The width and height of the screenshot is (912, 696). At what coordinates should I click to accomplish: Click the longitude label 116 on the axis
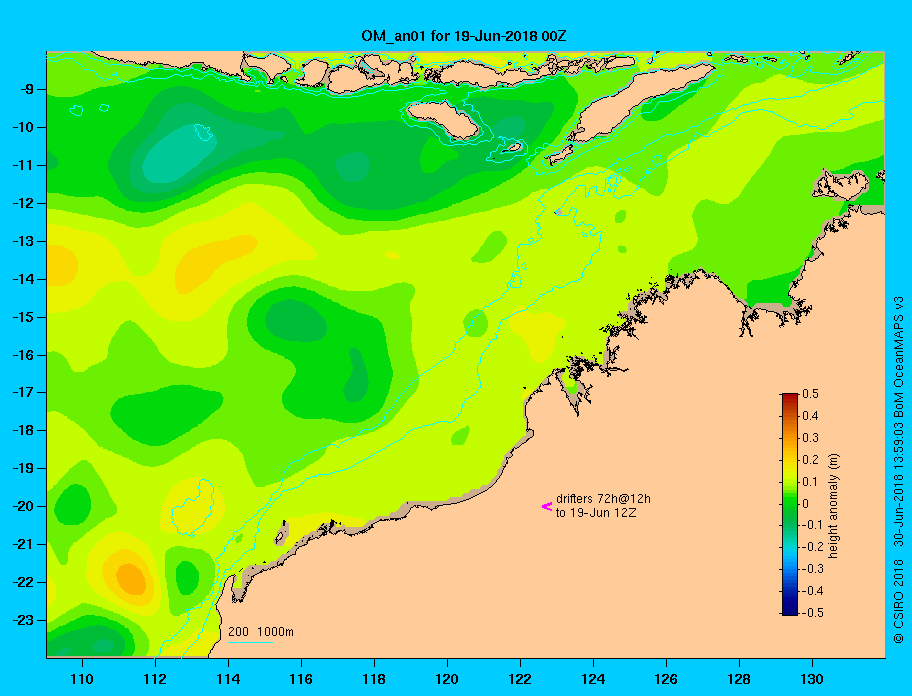[x=301, y=679]
